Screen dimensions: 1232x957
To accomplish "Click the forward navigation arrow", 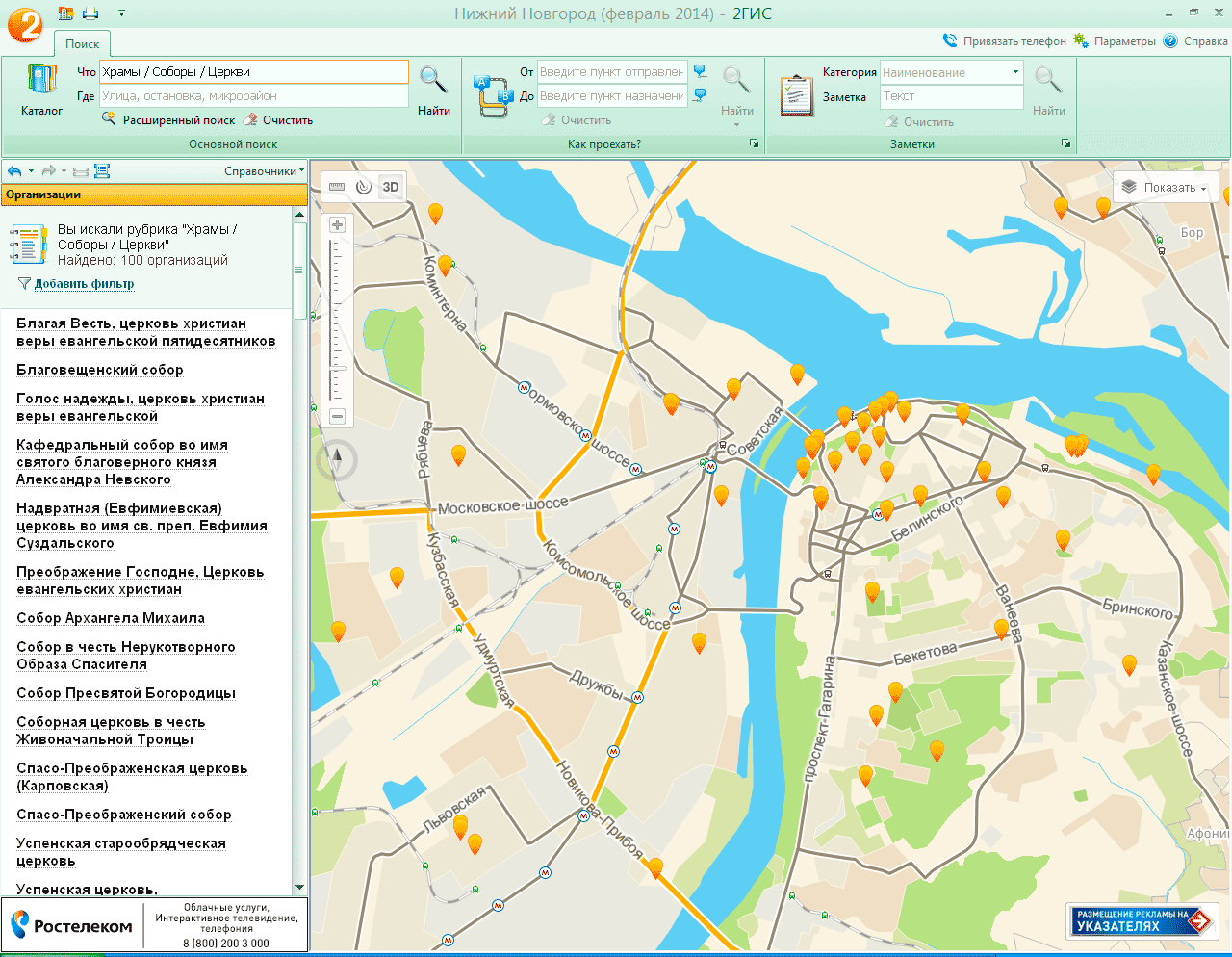I will [48, 171].
